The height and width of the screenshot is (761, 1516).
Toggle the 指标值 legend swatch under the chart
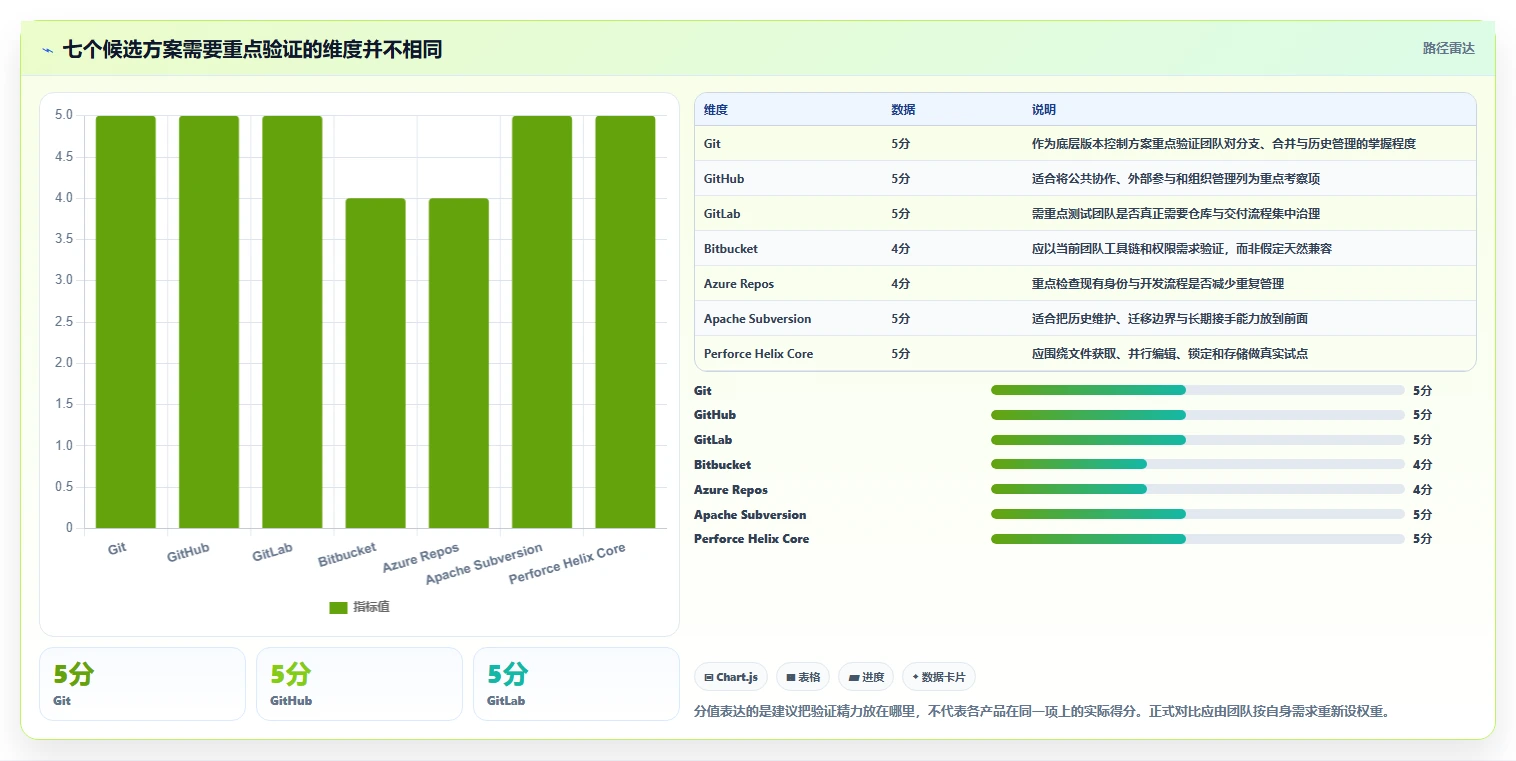click(338, 607)
